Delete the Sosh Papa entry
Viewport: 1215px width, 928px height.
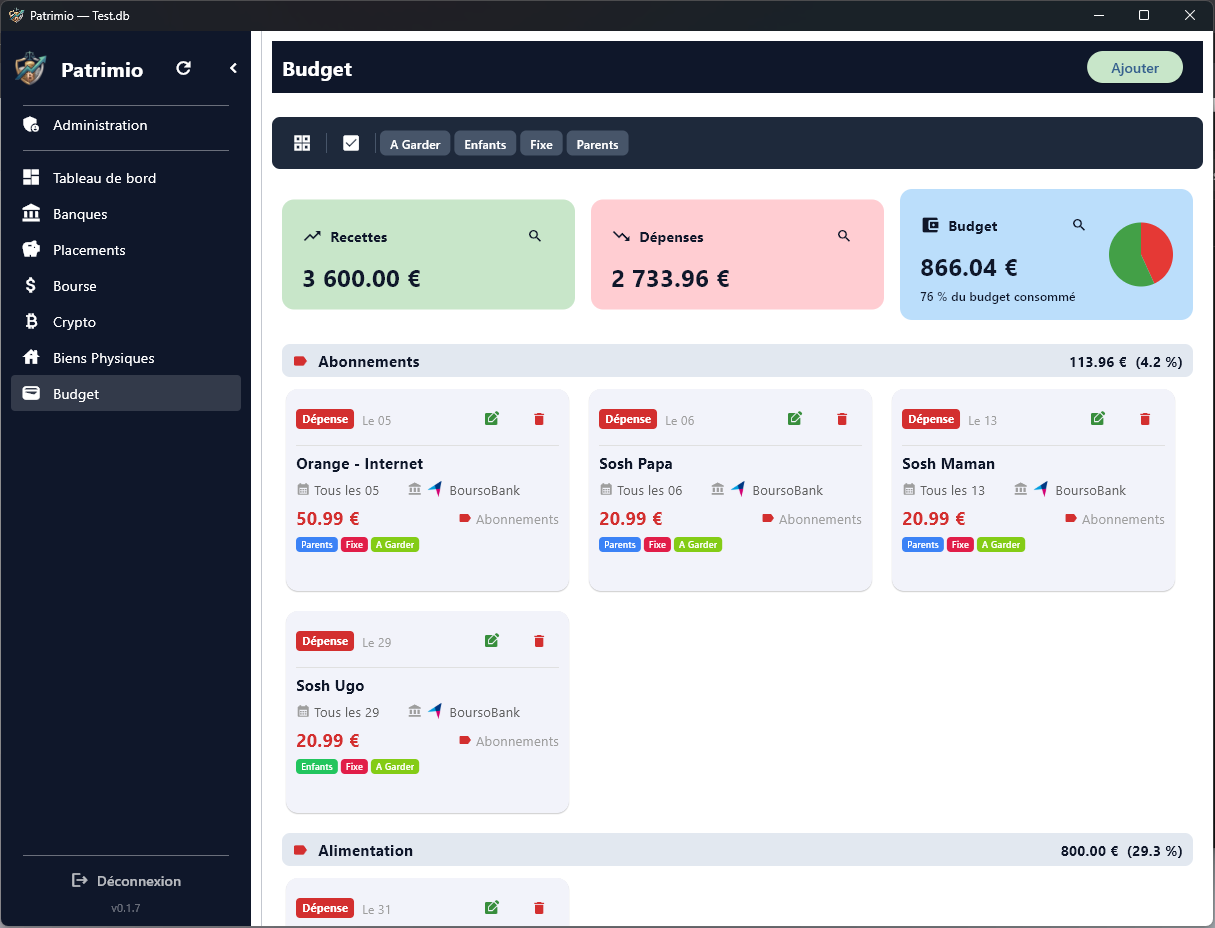point(842,419)
